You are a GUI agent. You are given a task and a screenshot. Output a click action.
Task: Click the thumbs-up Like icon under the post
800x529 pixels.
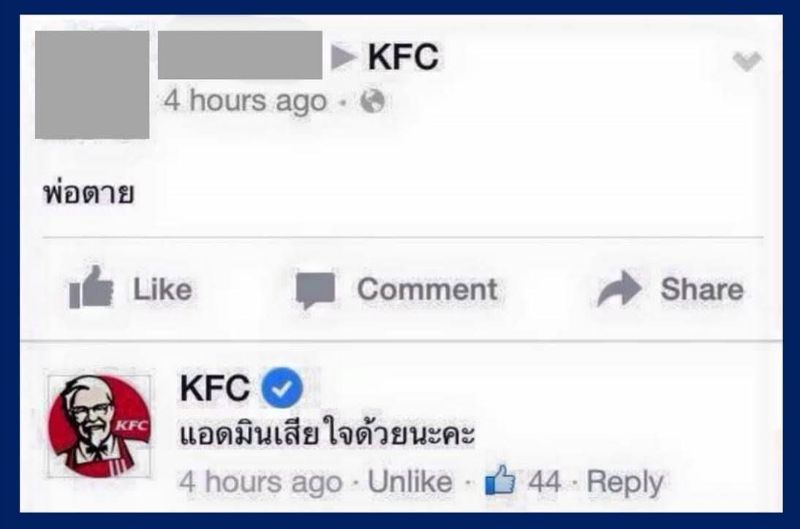(x=91, y=288)
